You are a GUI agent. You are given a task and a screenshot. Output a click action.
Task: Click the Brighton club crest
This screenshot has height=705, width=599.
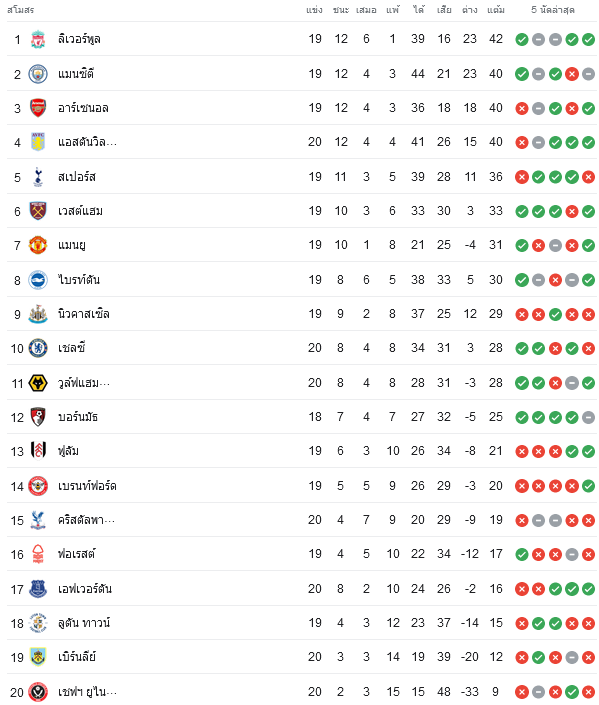tap(38, 280)
